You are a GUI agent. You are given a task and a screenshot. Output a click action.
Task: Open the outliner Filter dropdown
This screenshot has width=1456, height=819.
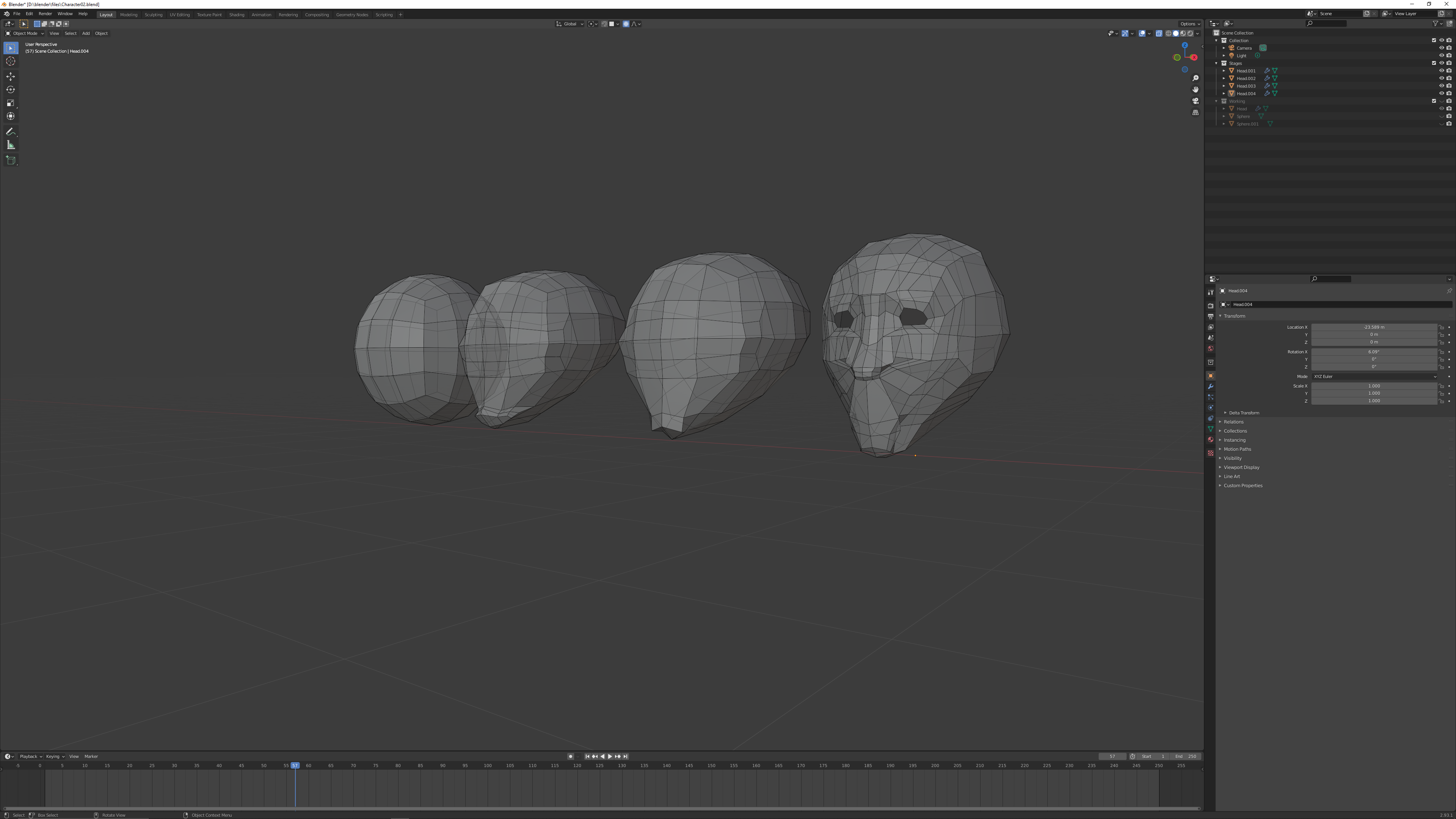[x=1437, y=24]
